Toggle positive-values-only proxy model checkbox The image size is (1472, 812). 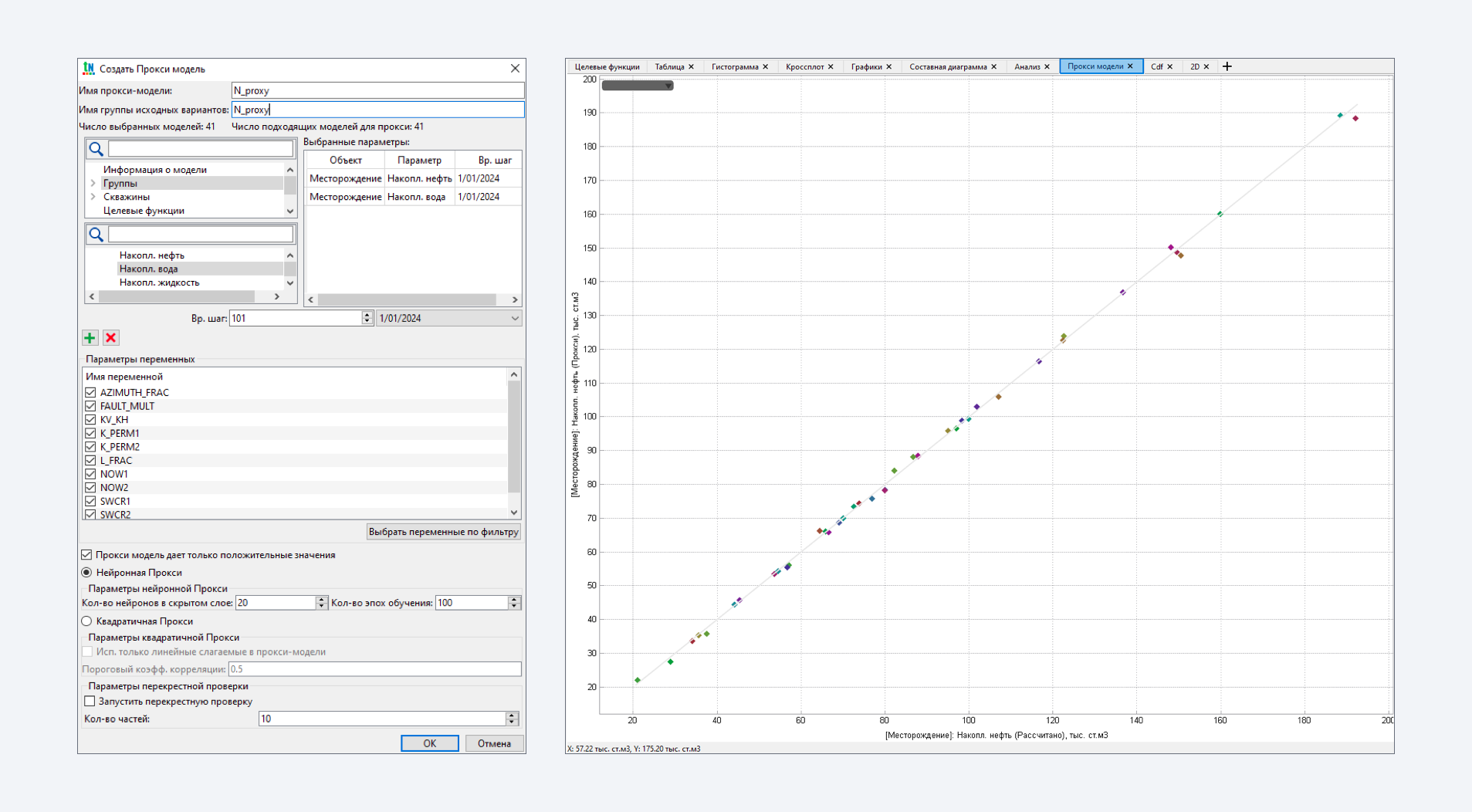tap(86, 555)
